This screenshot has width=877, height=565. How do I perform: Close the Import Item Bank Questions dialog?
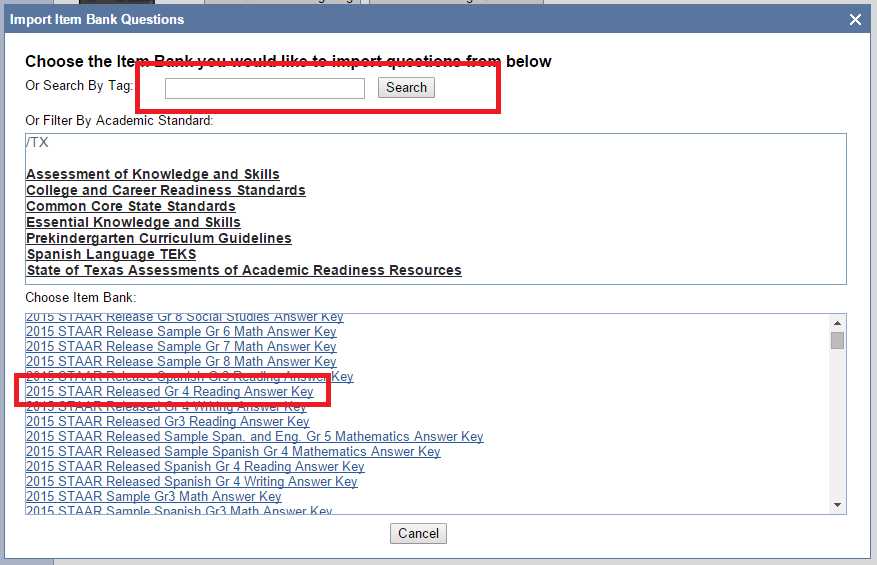(x=855, y=20)
